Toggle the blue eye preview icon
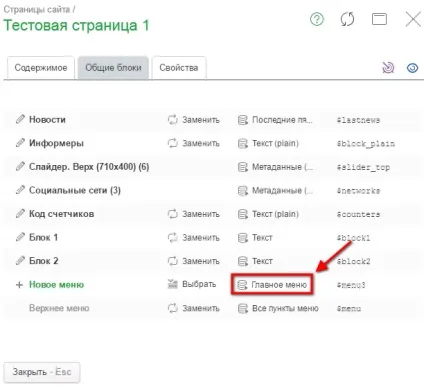The image size is (424, 391). [x=412, y=68]
